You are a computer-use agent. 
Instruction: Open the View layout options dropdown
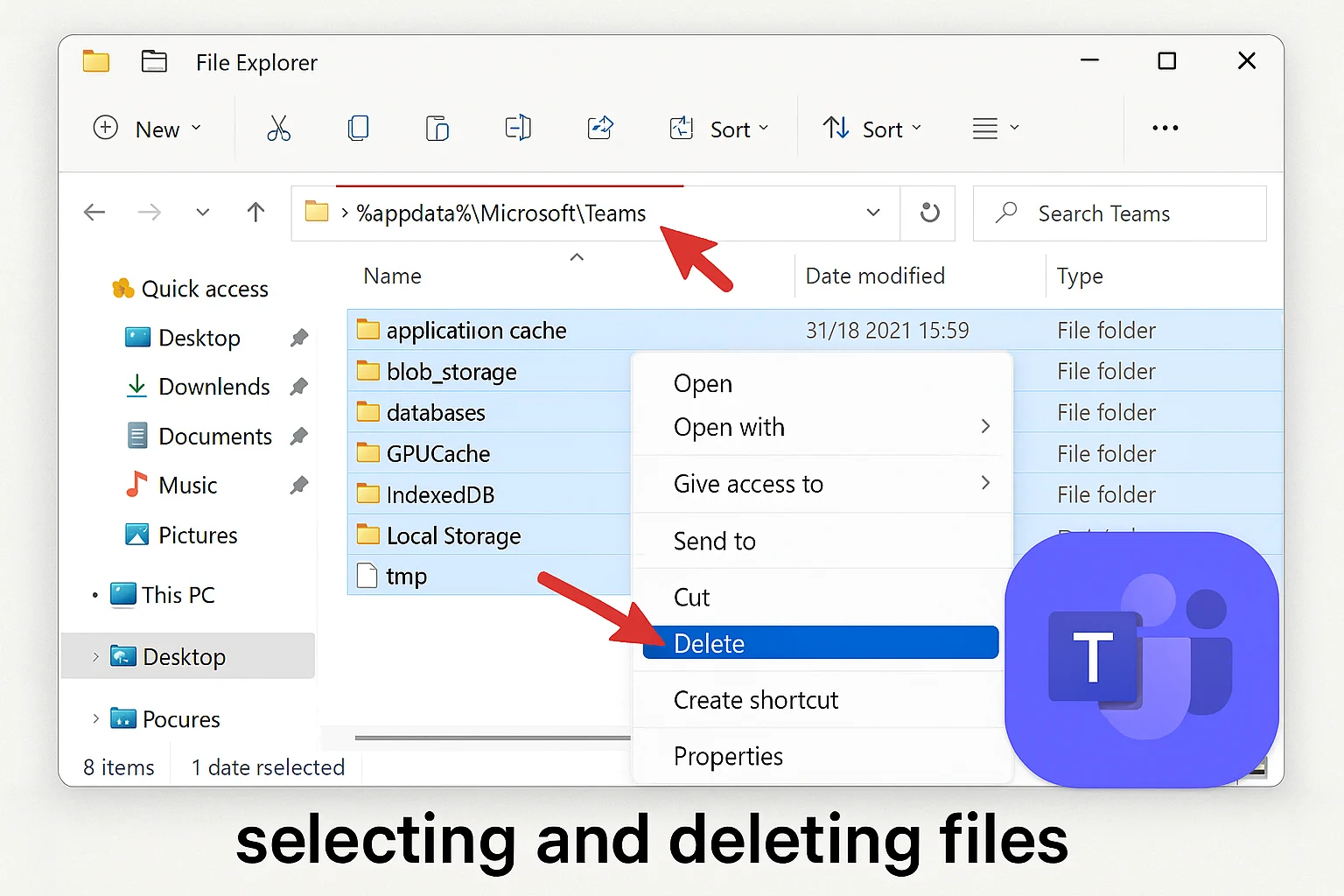coord(996,129)
